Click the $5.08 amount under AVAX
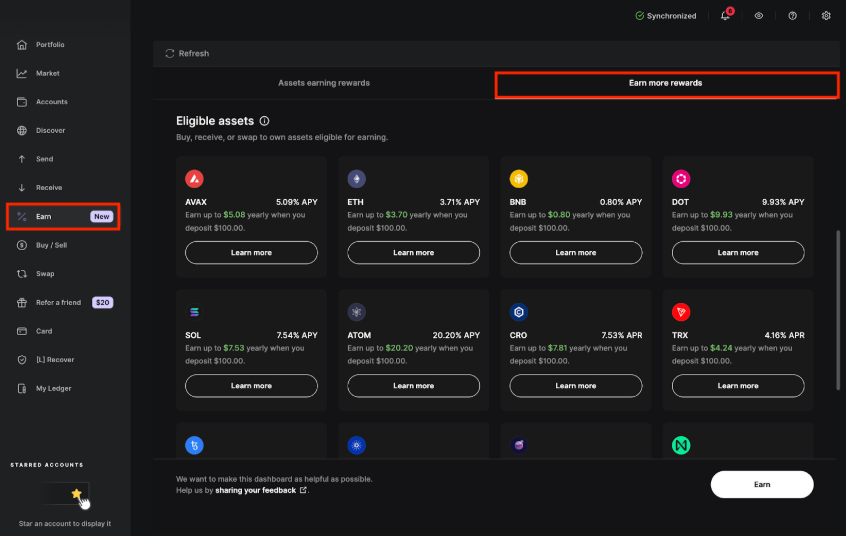Screen dimensions: 846x536 (x=234, y=215)
